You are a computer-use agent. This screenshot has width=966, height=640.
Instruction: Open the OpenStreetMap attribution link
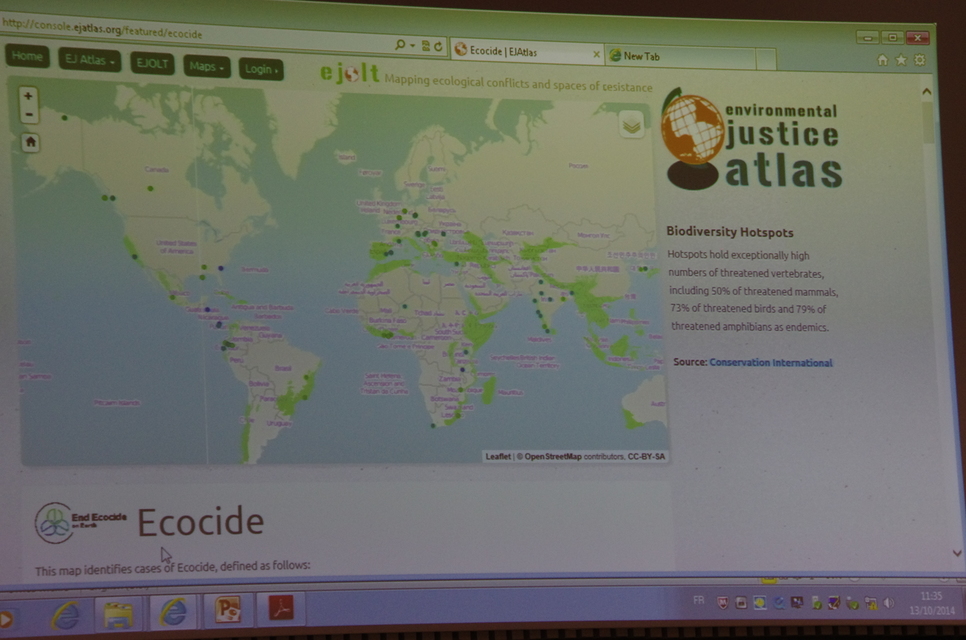click(553, 456)
